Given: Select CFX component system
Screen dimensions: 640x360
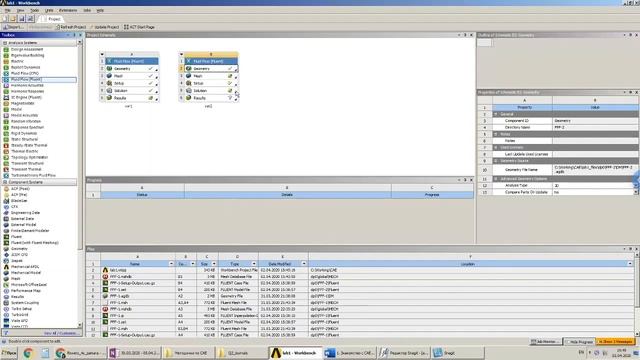Looking at the screenshot, I should pos(15,207).
